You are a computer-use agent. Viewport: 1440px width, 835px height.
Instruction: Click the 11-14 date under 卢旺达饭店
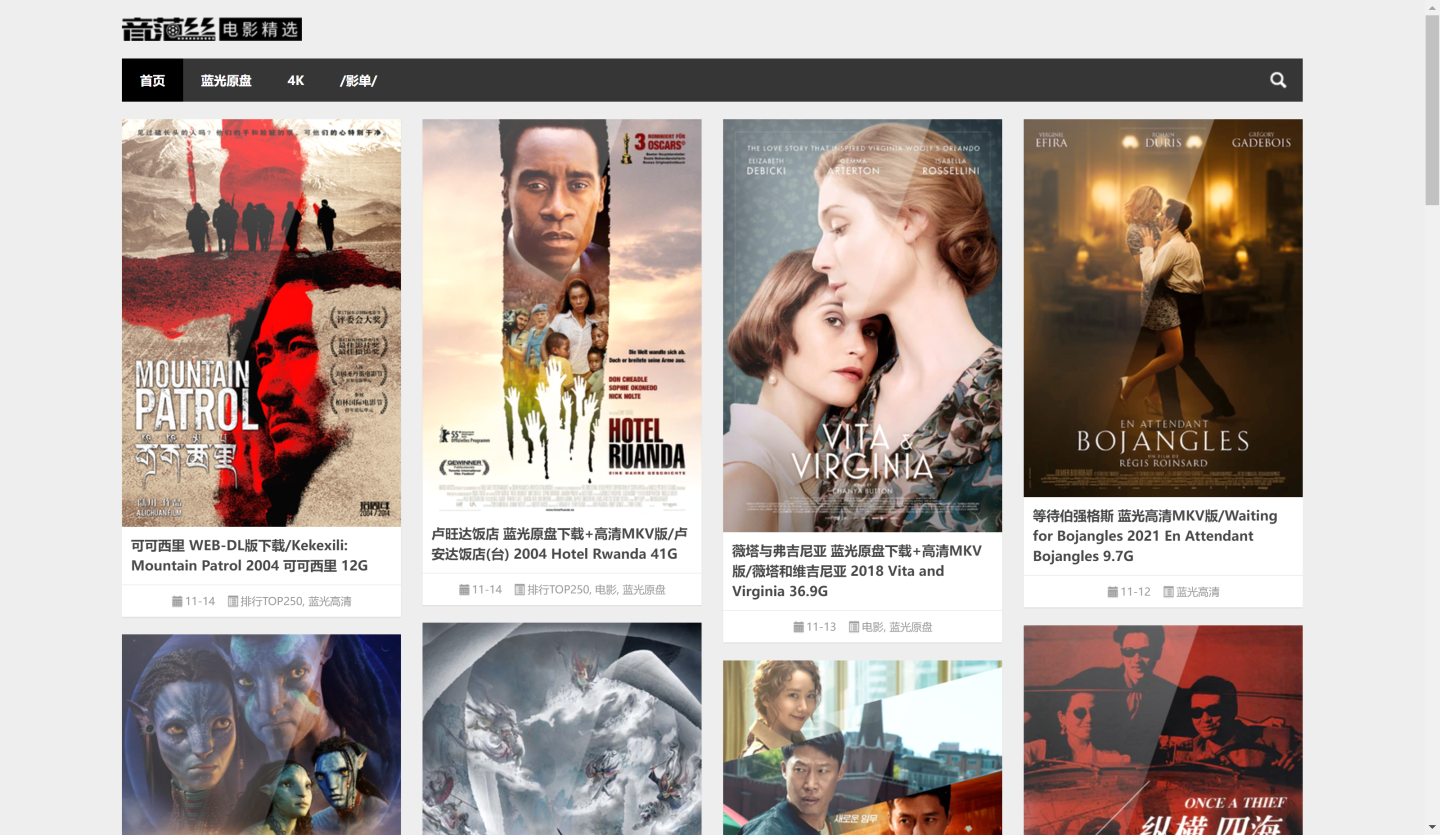(x=487, y=590)
